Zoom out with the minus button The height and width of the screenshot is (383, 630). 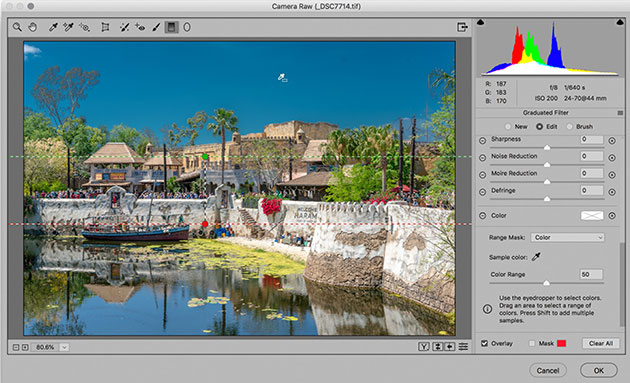coord(16,347)
